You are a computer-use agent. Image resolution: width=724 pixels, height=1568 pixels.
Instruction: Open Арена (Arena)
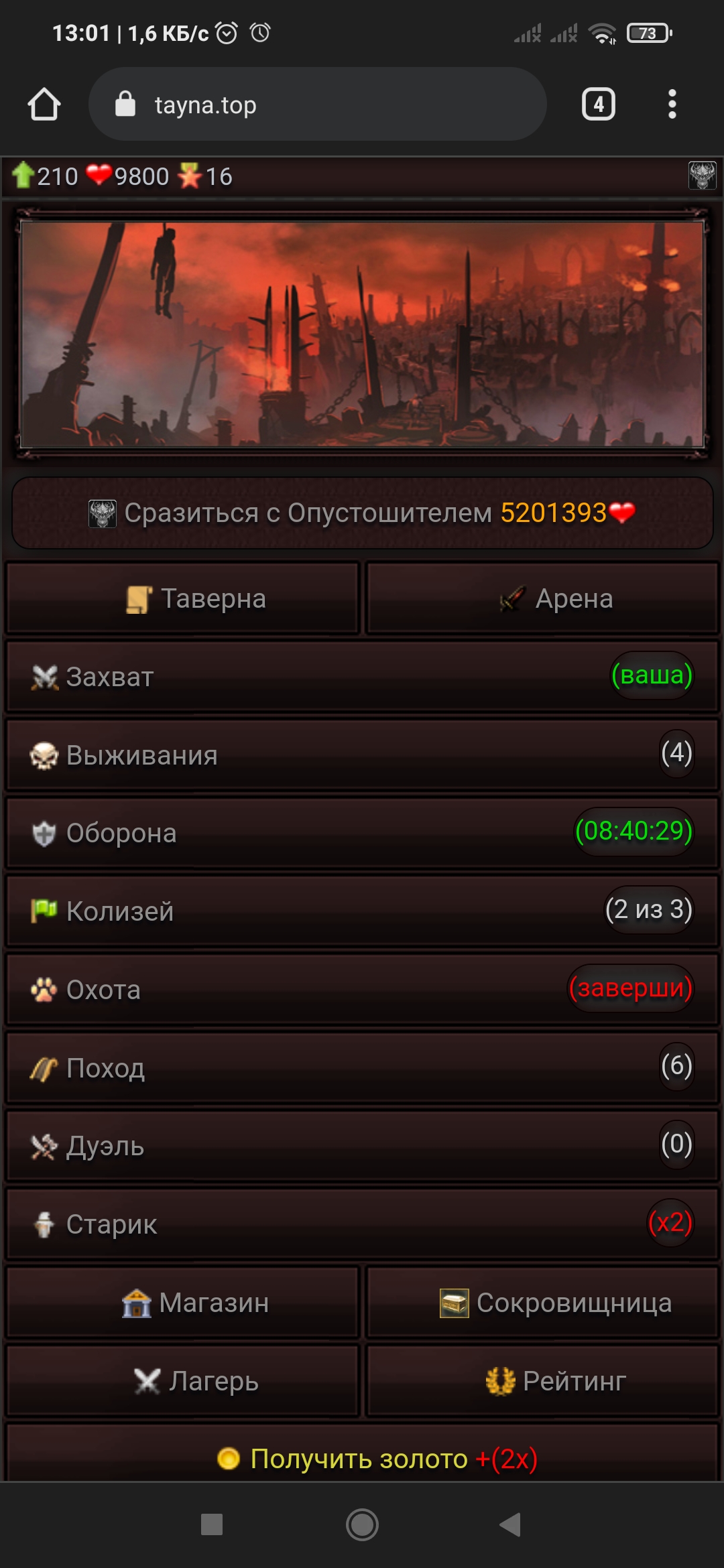click(542, 598)
